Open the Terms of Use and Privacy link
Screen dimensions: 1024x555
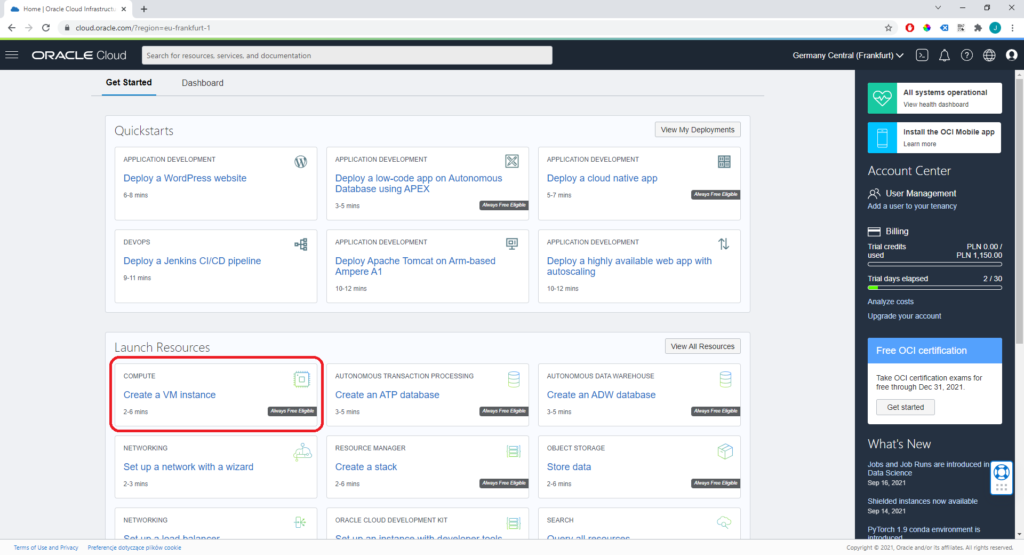click(x=46, y=548)
